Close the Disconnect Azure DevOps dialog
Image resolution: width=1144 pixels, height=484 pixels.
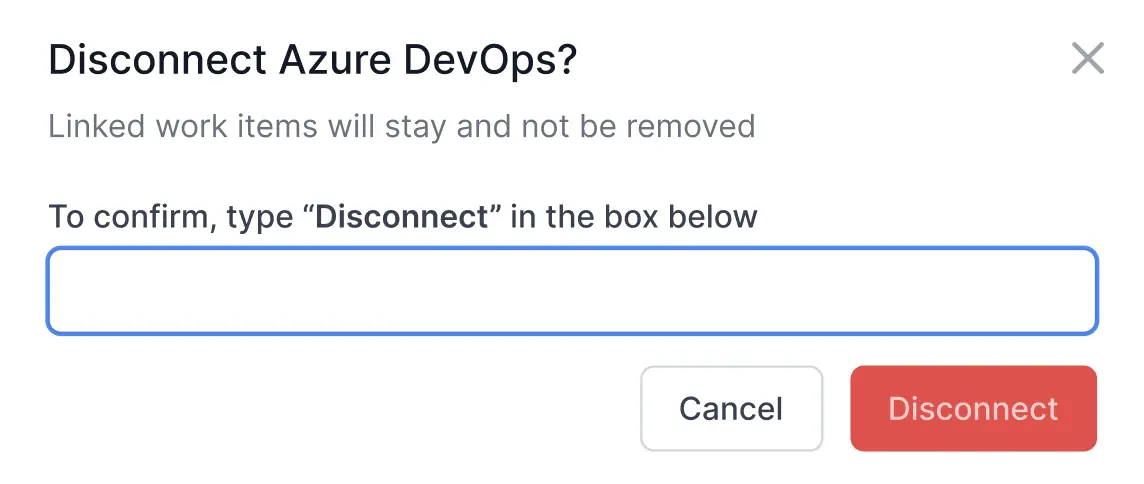pyautogui.click(x=1087, y=59)
